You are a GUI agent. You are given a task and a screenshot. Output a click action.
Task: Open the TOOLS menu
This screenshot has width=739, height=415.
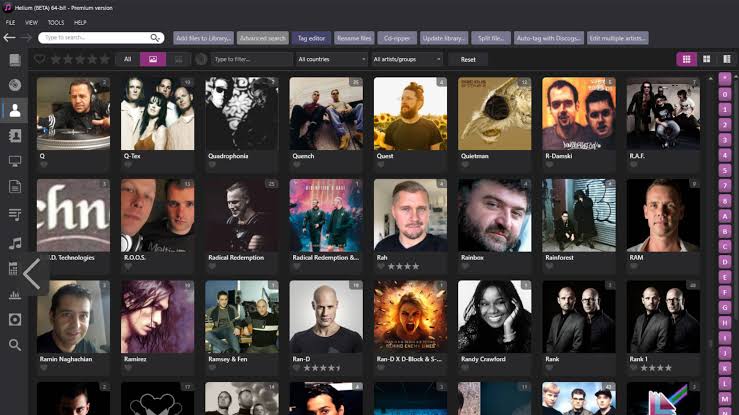click(56, 22)
